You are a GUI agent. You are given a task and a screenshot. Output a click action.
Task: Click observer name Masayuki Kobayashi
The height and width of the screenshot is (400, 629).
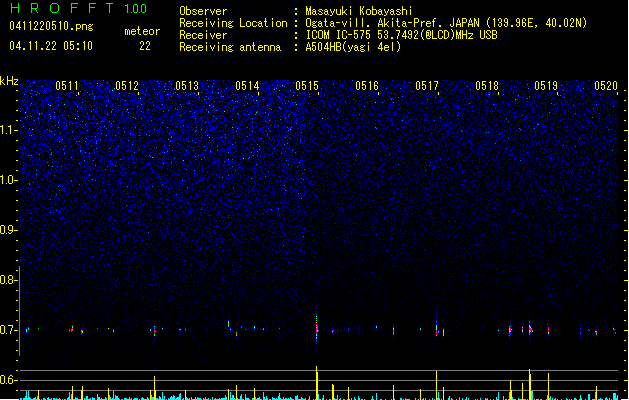pos(359,11)
